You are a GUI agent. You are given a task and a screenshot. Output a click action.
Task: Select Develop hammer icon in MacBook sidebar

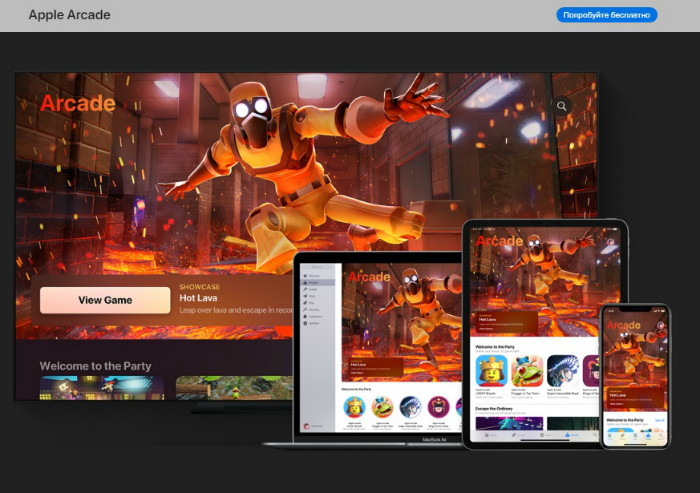tap(305, 309)
